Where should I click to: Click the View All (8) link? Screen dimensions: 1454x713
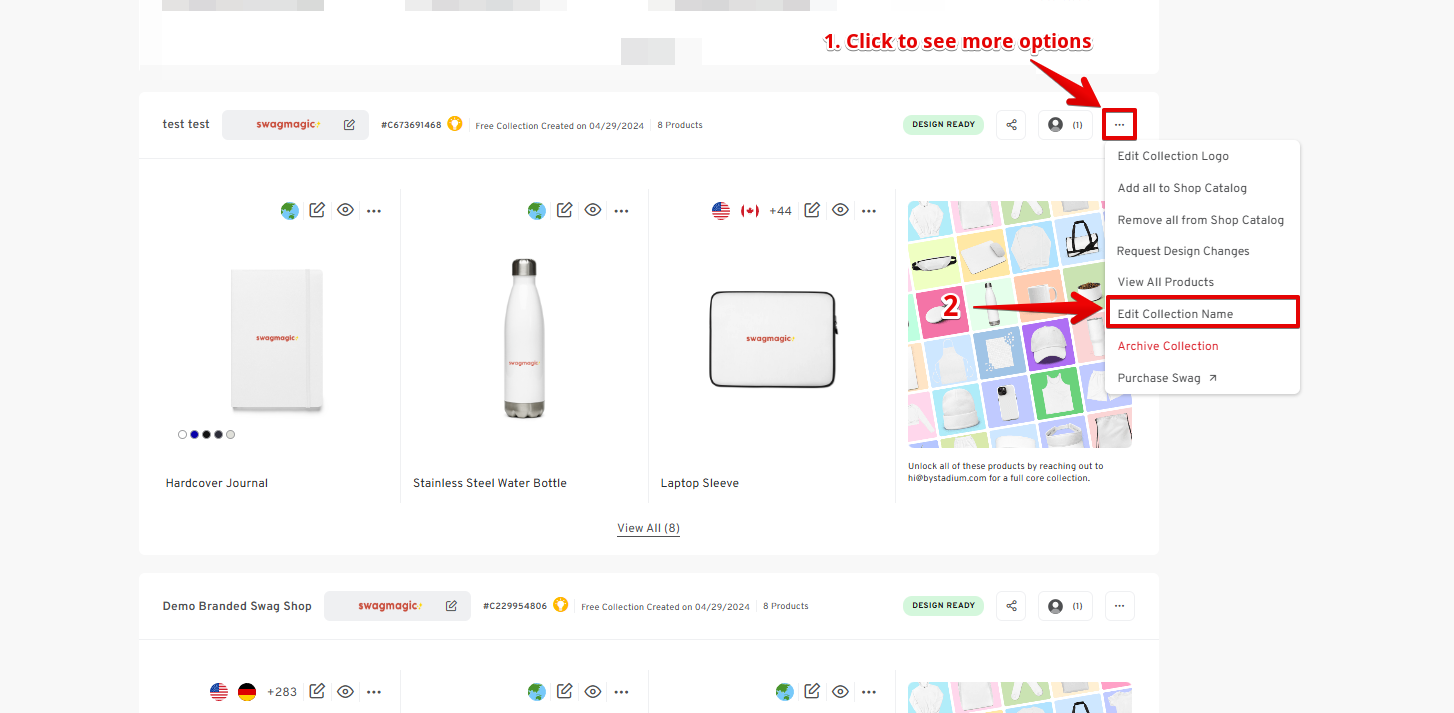click(x=648, y=528)
